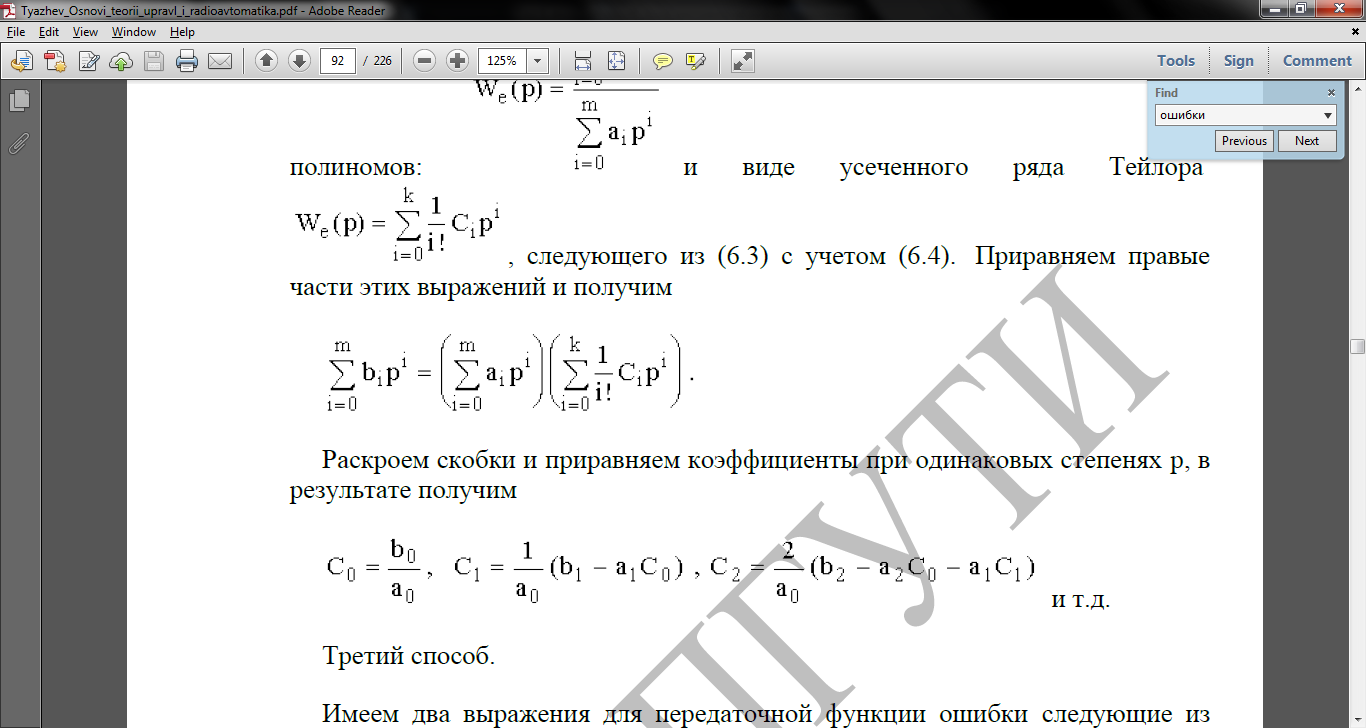The image size is (1366, 728).
Task: Open Page Thumbnails side panel
Action: click(x=18, y=100)
